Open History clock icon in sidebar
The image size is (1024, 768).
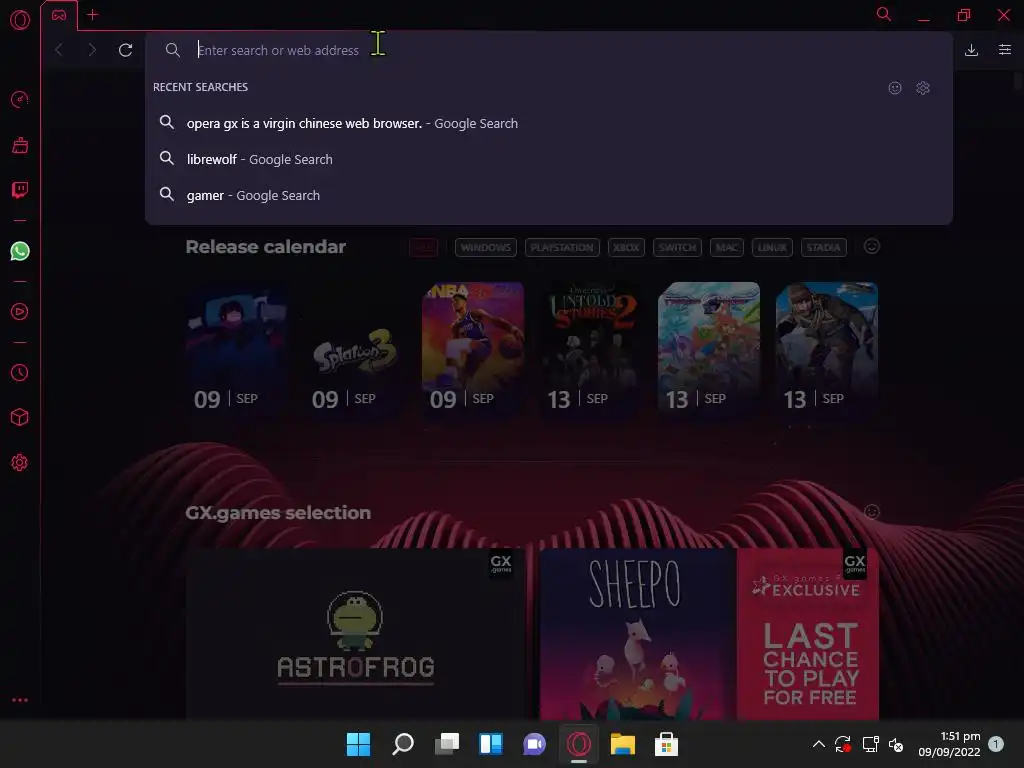click(20, 372)
